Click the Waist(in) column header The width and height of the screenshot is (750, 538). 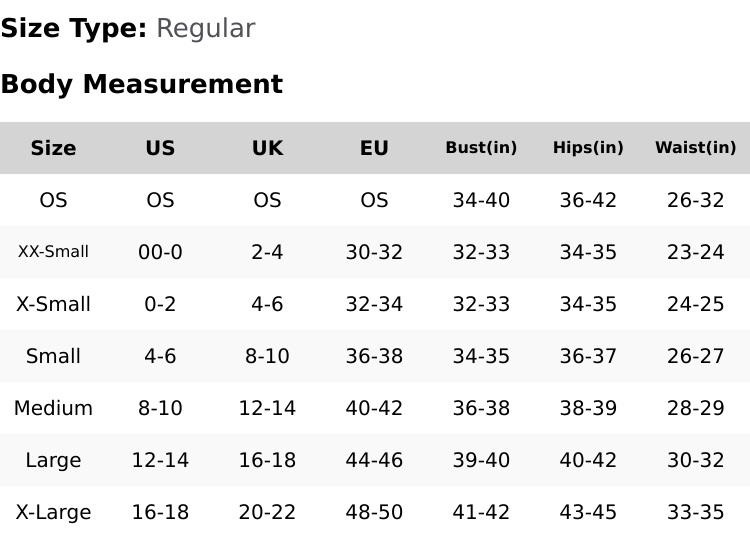coord(695,148)
